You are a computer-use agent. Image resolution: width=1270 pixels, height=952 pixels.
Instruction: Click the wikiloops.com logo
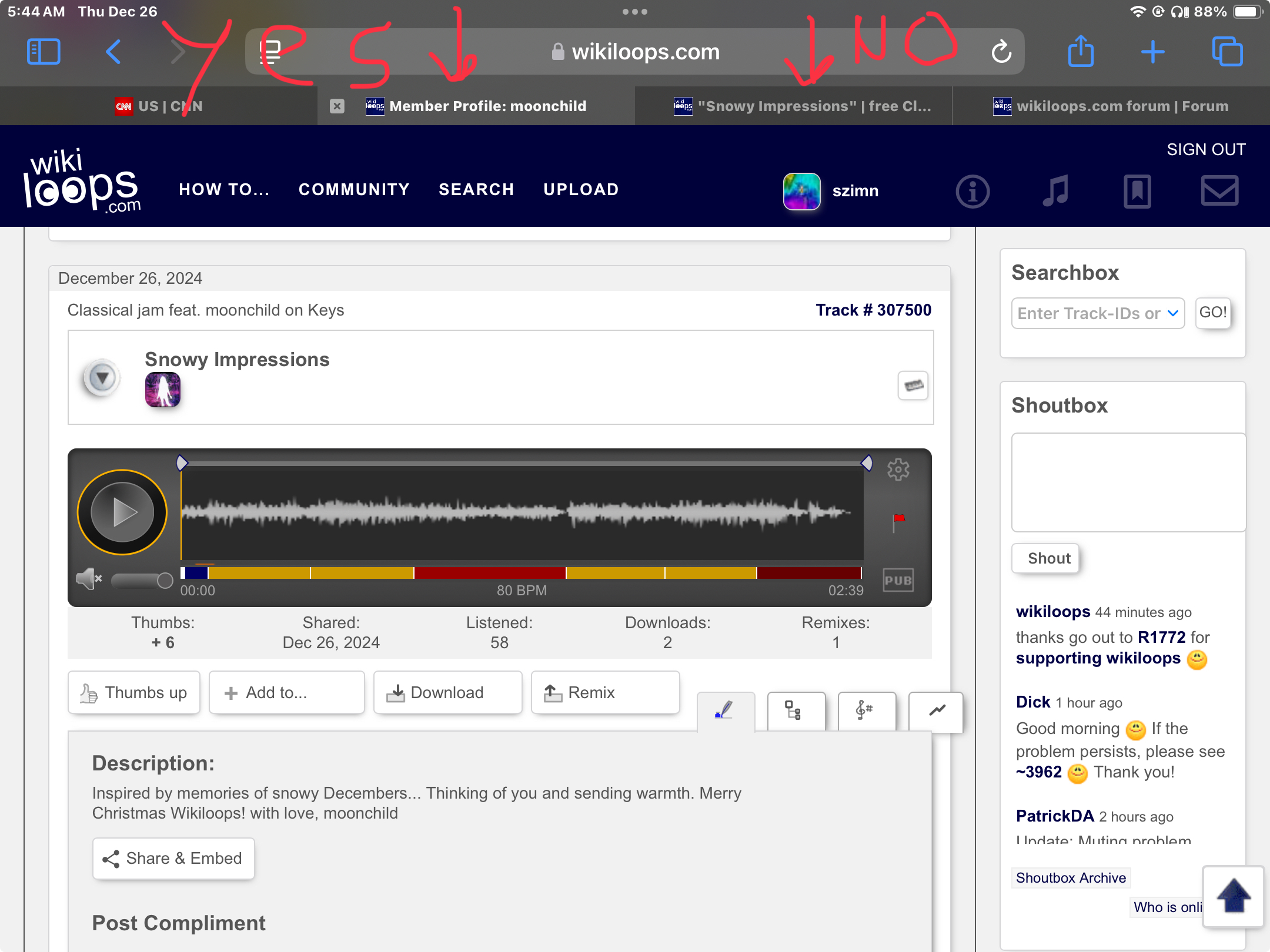coord(82,180)
